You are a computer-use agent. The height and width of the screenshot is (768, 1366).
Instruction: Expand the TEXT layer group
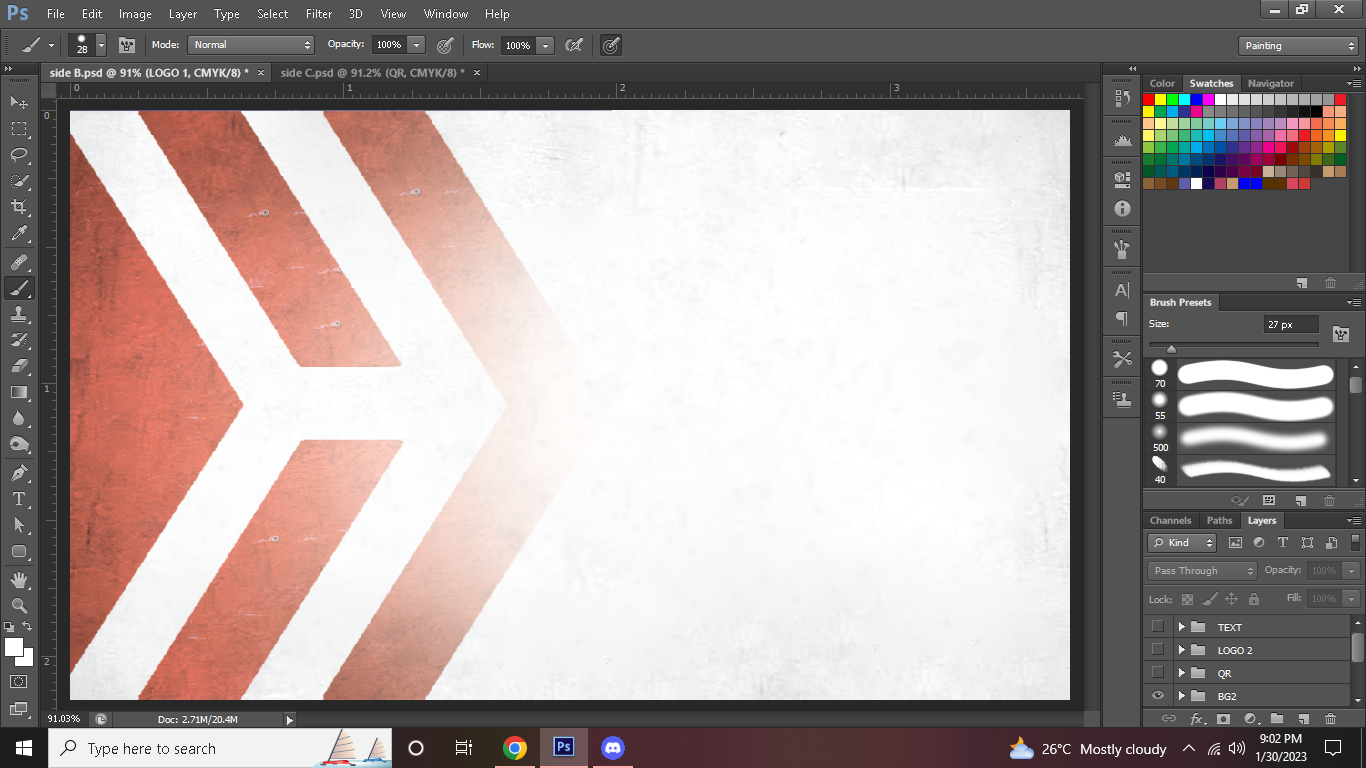1181,627
